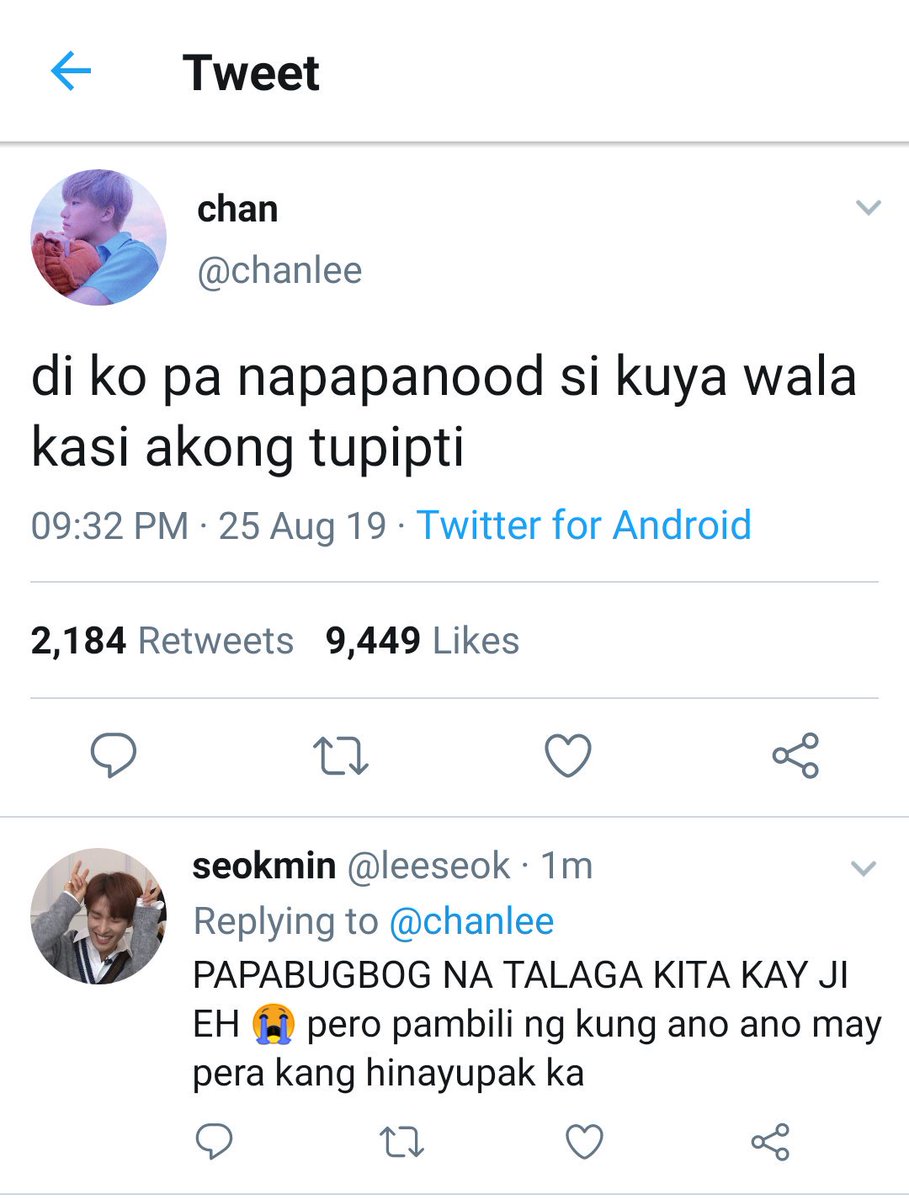
Task: Open the Twitter for Android link
Action: (584, 525)
